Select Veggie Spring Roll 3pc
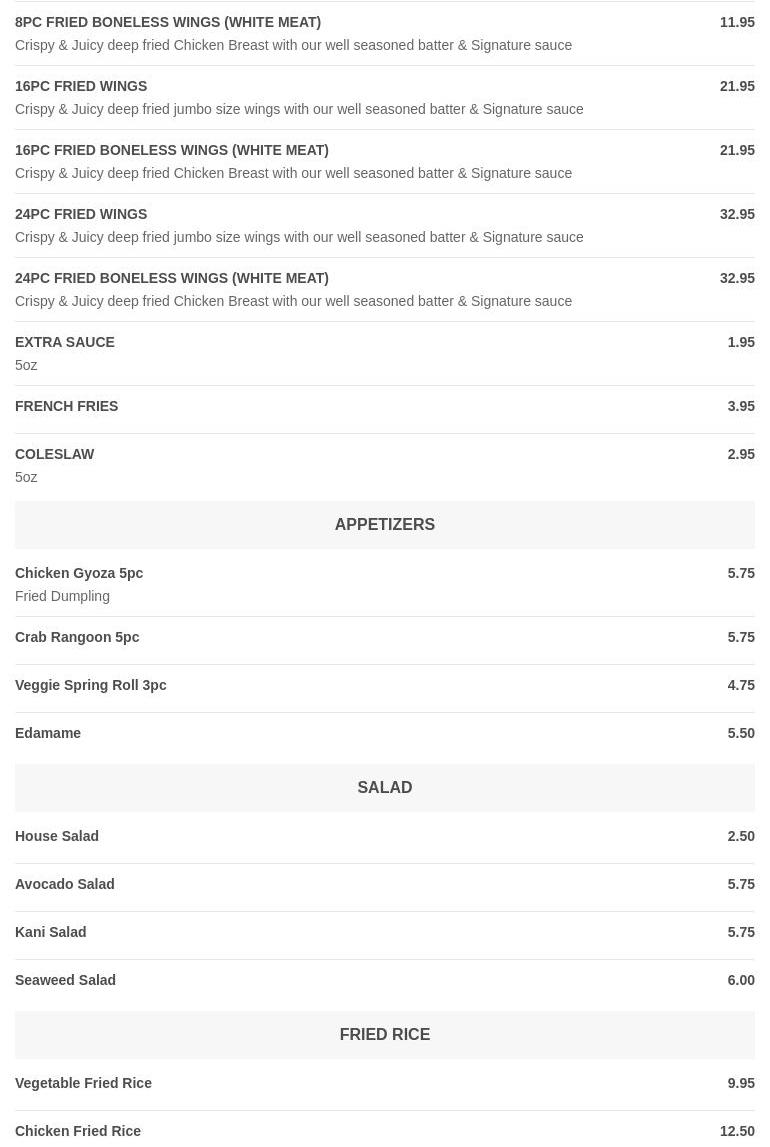This screenshot has width=770, height=1147. [x=91, y=685]
